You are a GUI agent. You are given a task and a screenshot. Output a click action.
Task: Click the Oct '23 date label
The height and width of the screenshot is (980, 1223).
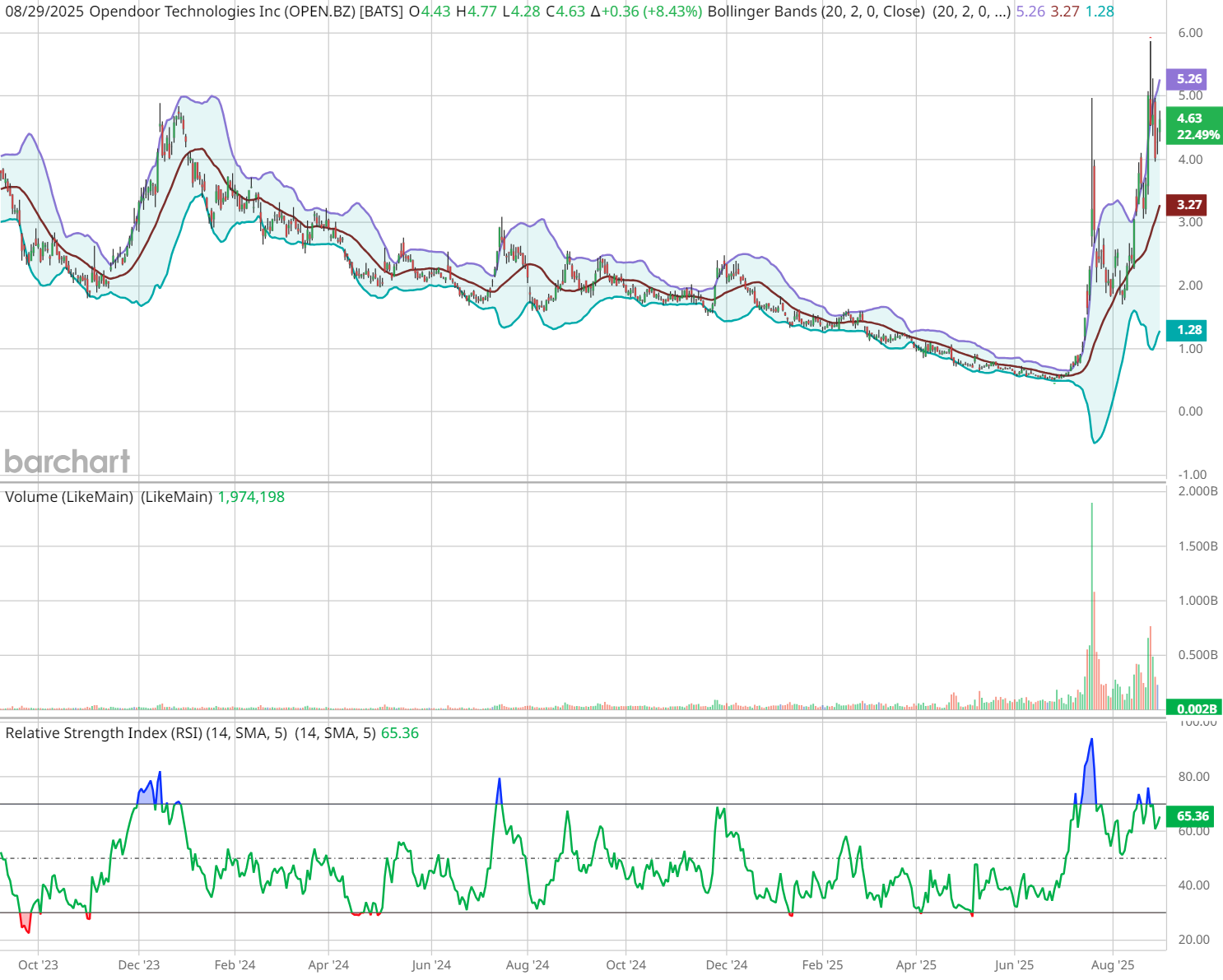pos(38,965)
